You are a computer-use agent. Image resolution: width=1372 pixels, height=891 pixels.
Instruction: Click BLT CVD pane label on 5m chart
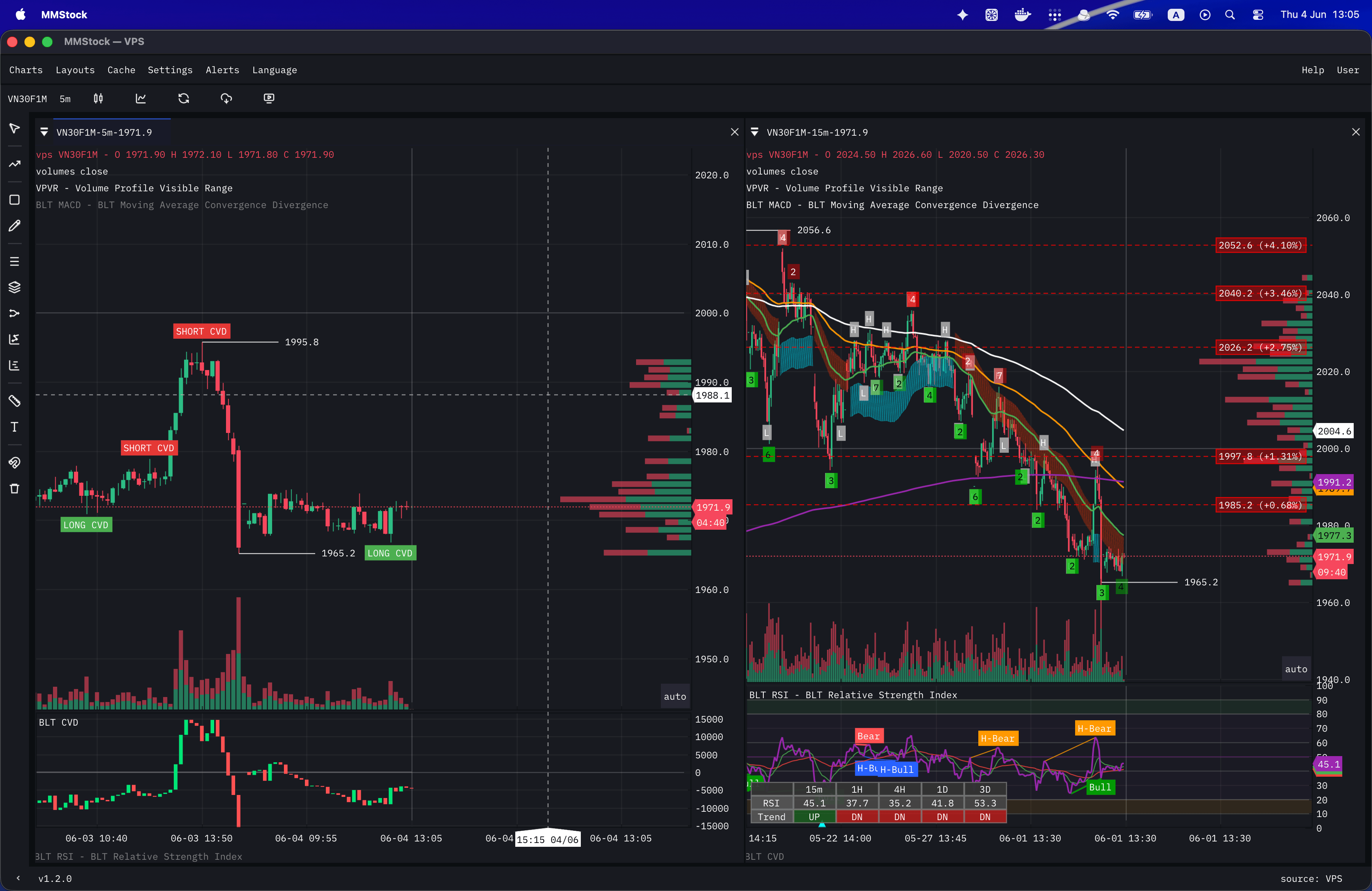58,723
